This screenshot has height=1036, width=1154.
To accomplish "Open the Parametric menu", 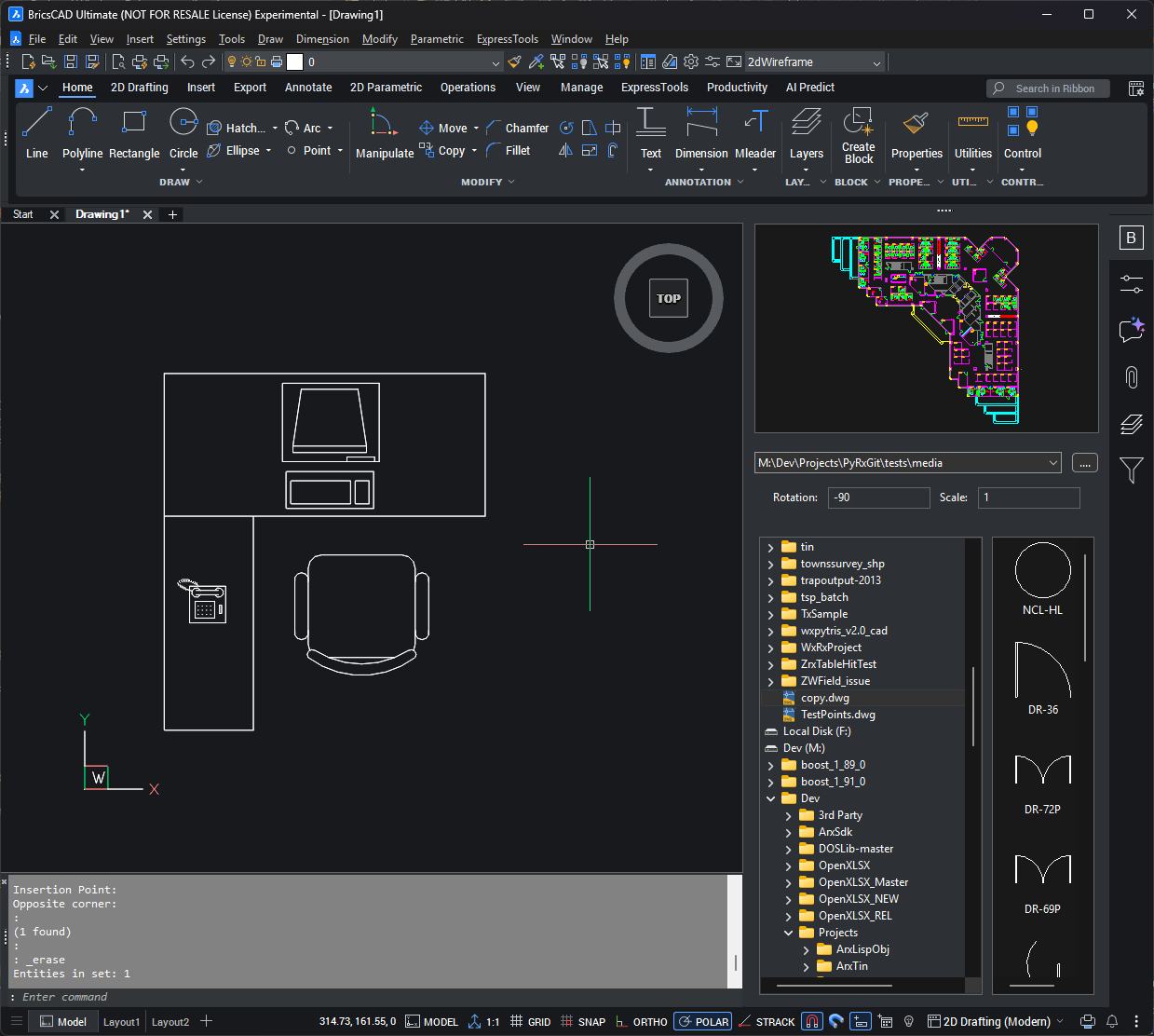I will (x=437, y=39).
